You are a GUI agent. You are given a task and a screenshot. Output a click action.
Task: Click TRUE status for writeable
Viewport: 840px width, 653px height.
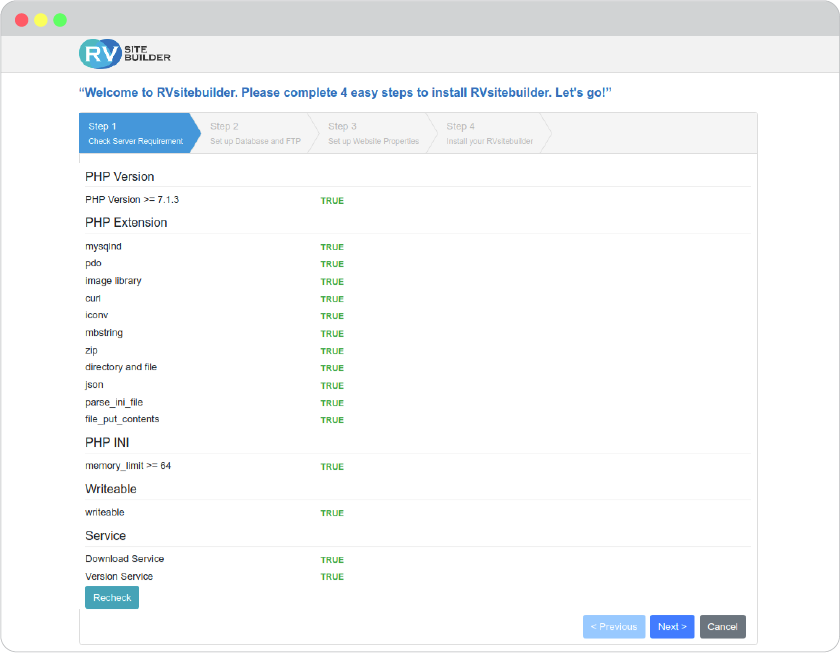coord(332,513)
